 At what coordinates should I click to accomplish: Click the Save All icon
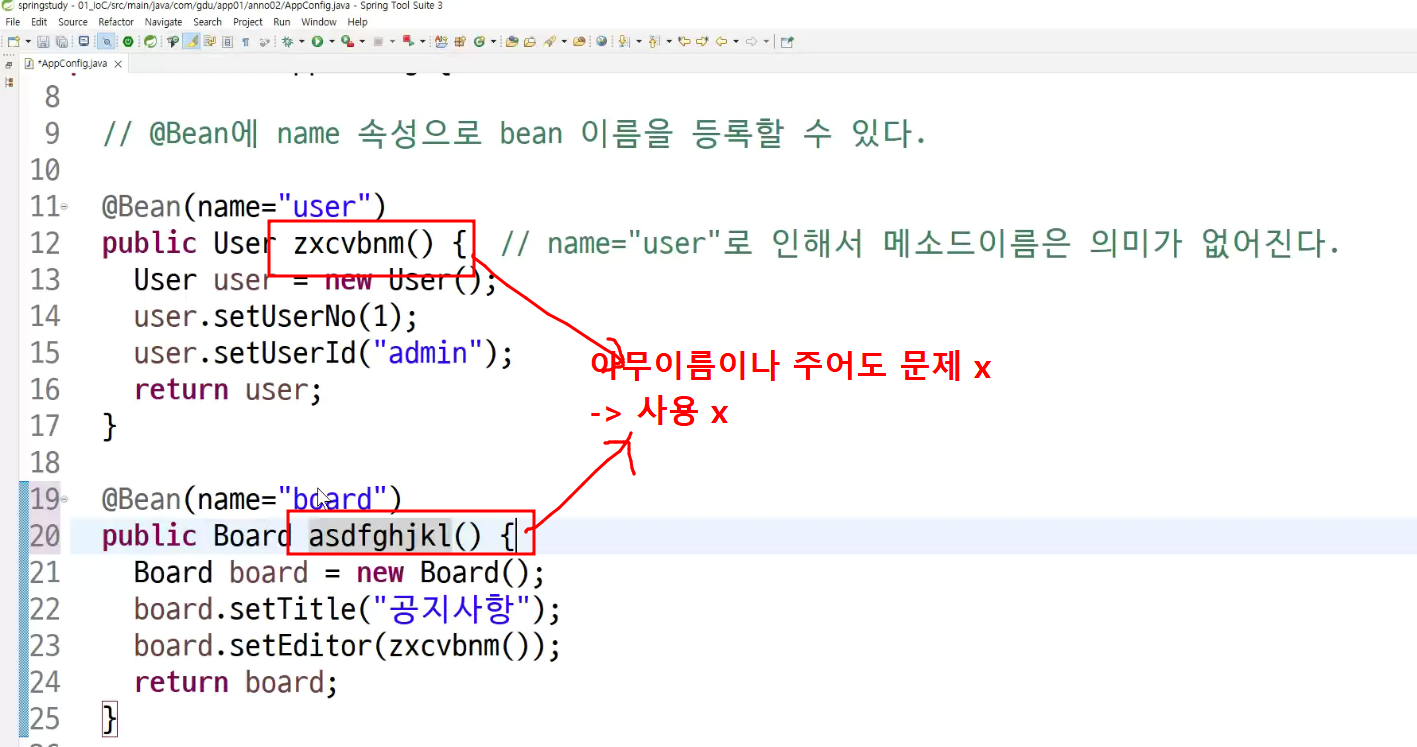point(61,41)
